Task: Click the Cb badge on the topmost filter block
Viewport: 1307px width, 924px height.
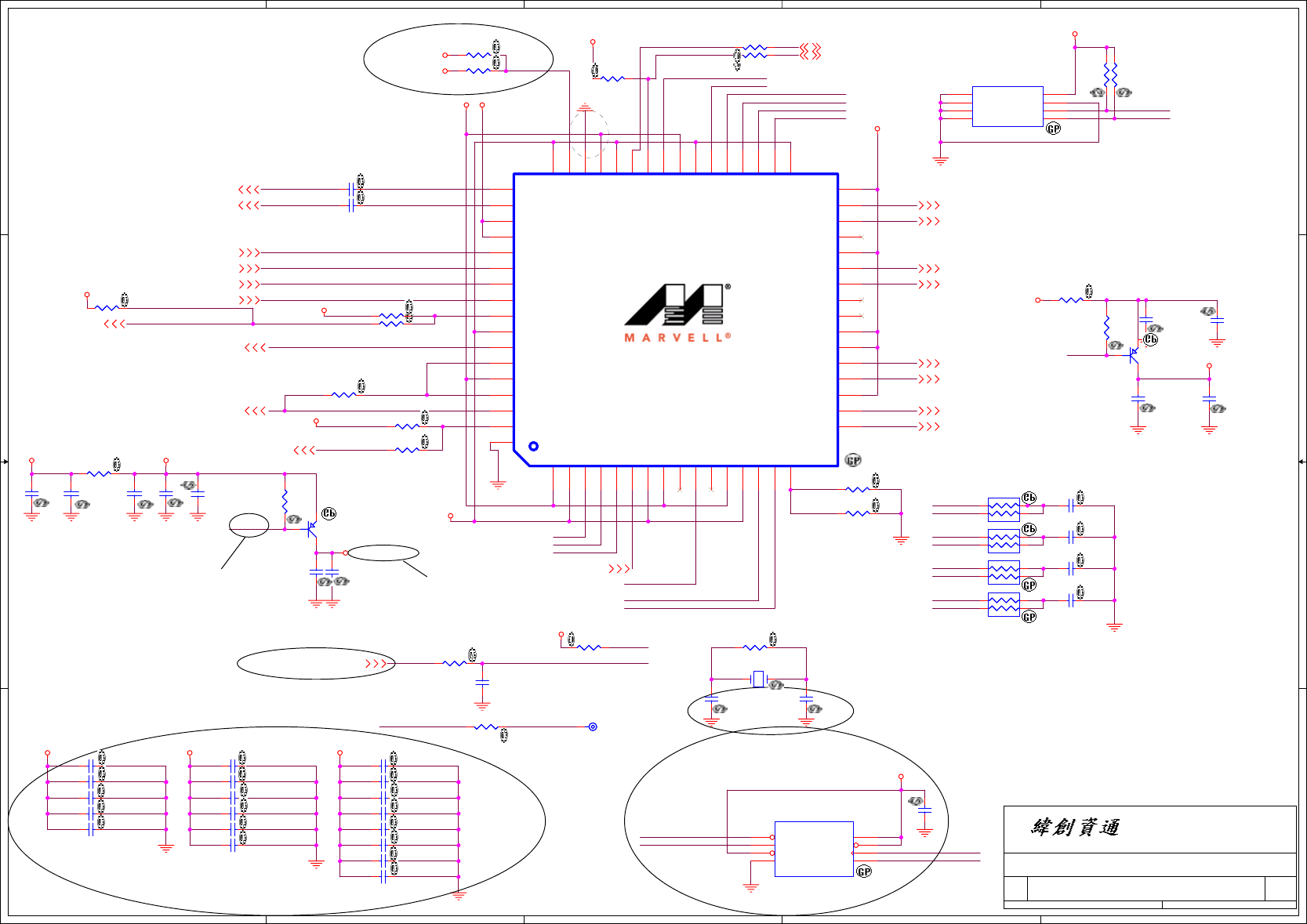Action: click(1029, 498)
